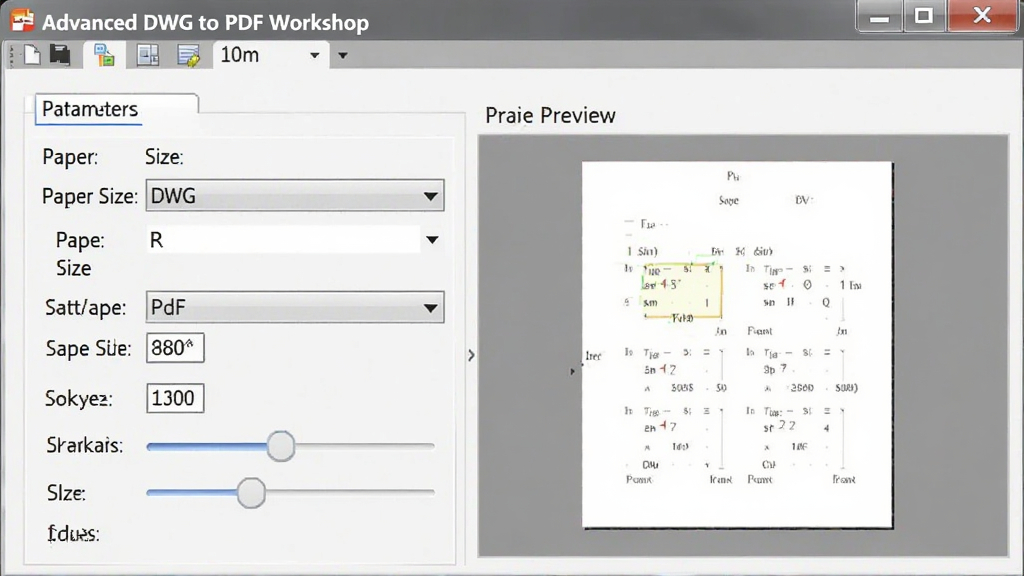The image size is (1024, 576).
Task: Click the Satt/ape: label
Action: click(86, 307)
